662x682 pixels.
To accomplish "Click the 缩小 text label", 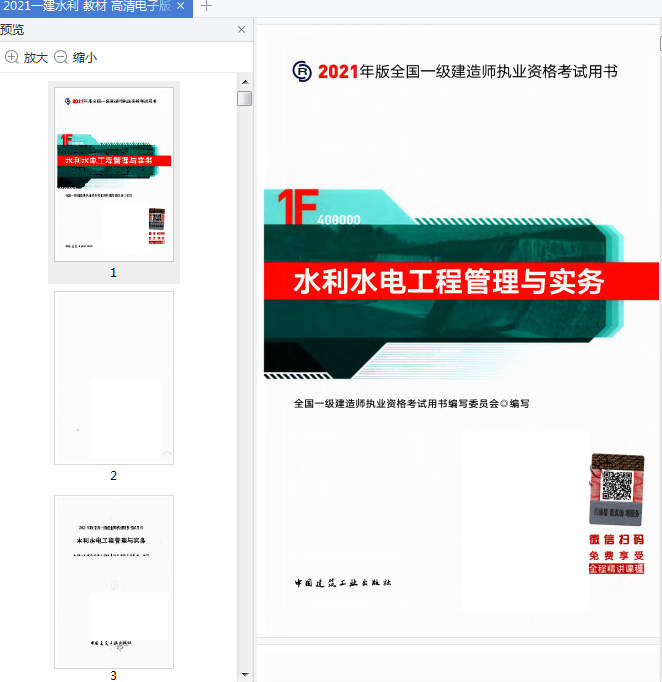I will (85, 57).
